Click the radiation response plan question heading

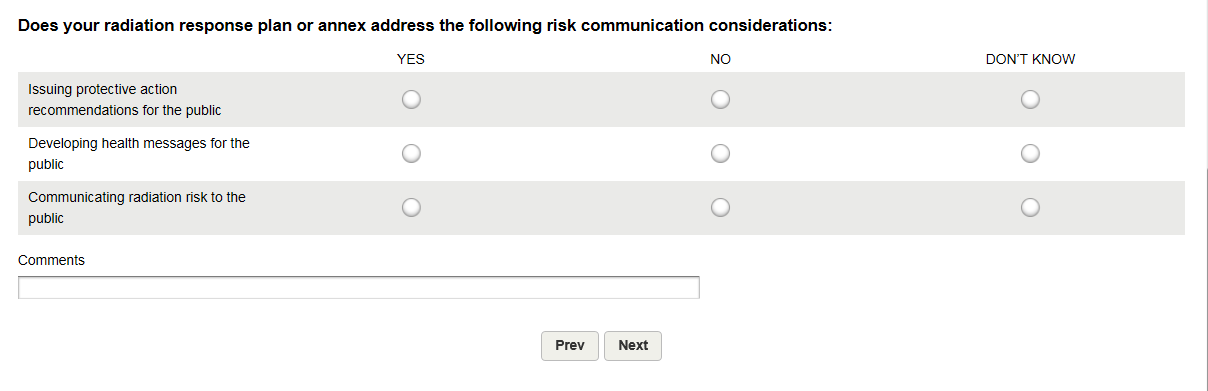(425, 26)
